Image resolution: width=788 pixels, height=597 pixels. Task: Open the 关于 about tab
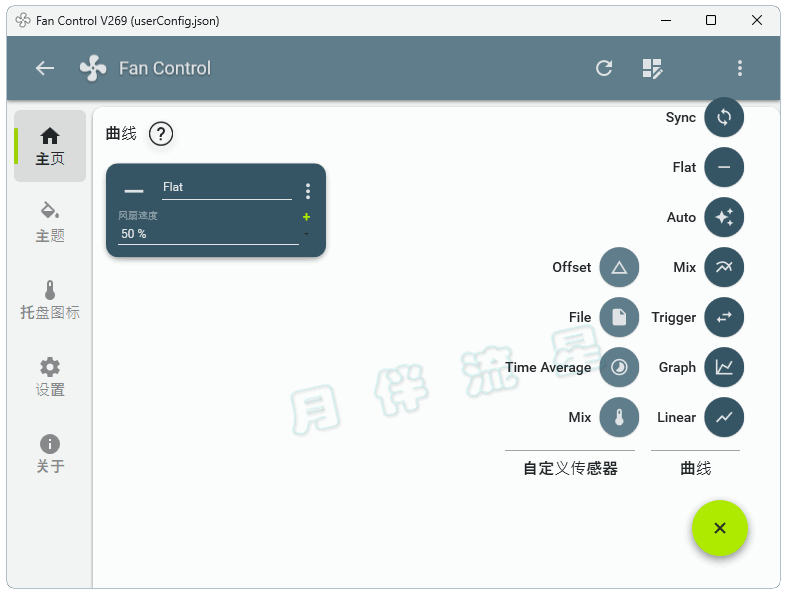(50, 453)
